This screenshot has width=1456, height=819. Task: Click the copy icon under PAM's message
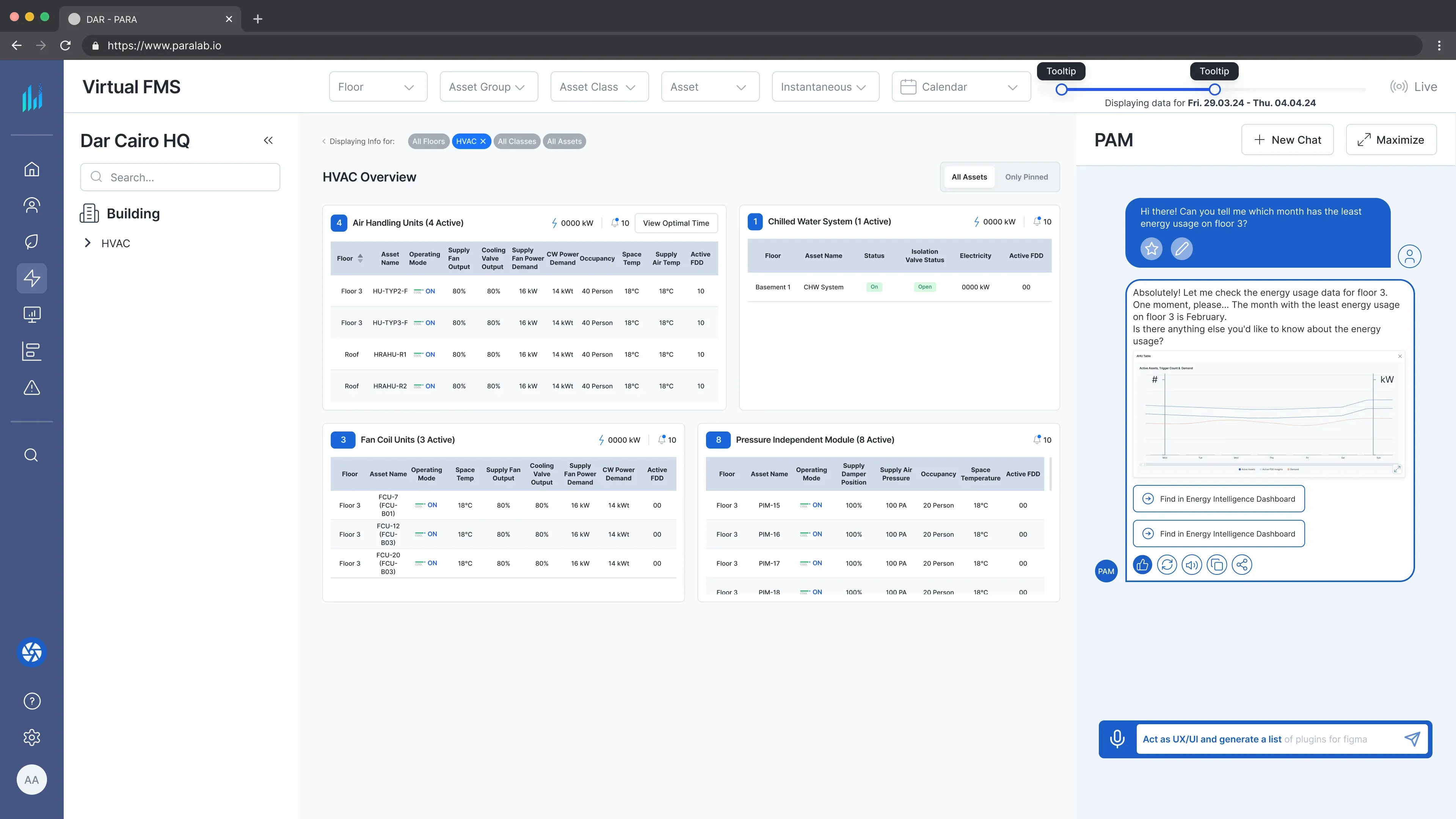pos(1217,564)
